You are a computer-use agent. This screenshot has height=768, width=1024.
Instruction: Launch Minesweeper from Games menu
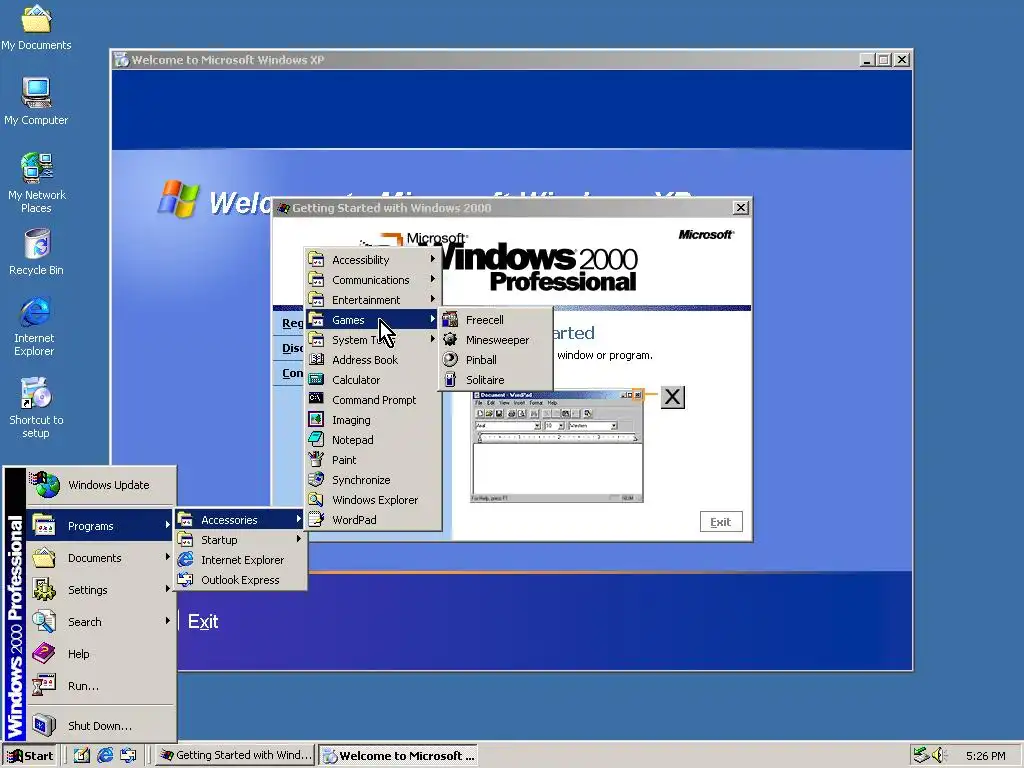tap(496, 340)
